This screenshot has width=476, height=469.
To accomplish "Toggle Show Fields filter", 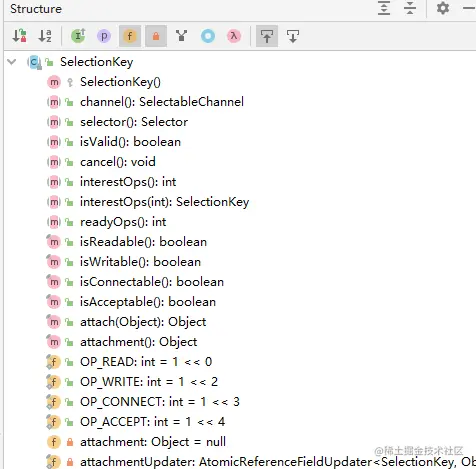I will pyautogui.click(x=130, y=36).
